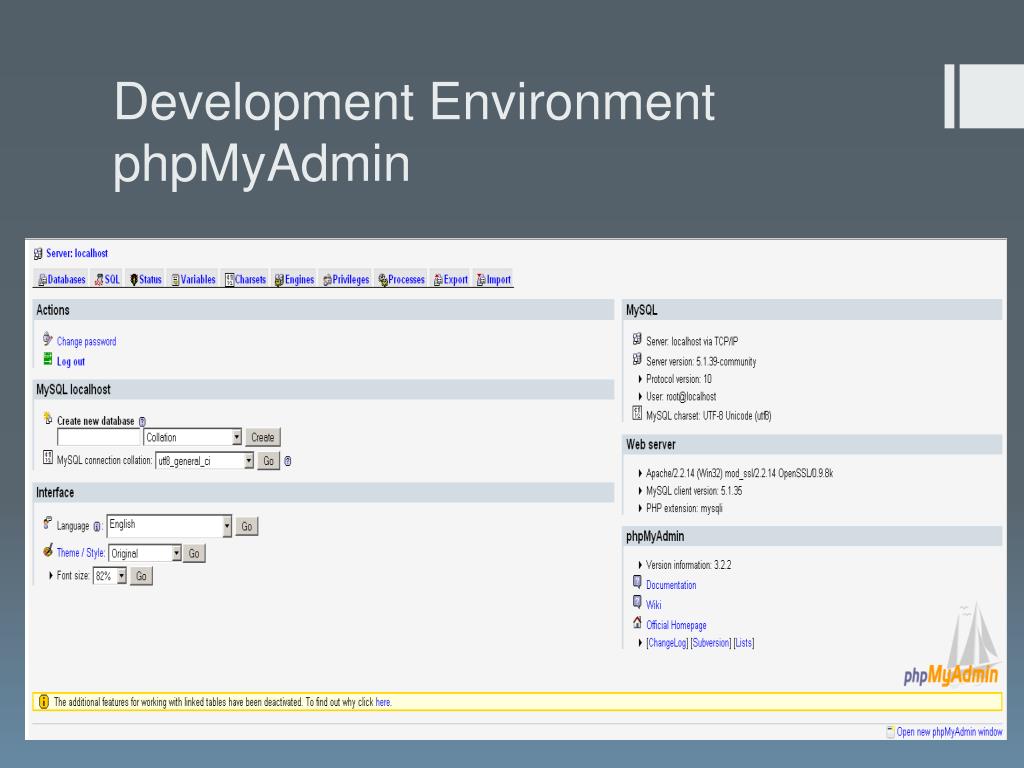
Task: Click the Wiki book icon
Action: [637, 603]
